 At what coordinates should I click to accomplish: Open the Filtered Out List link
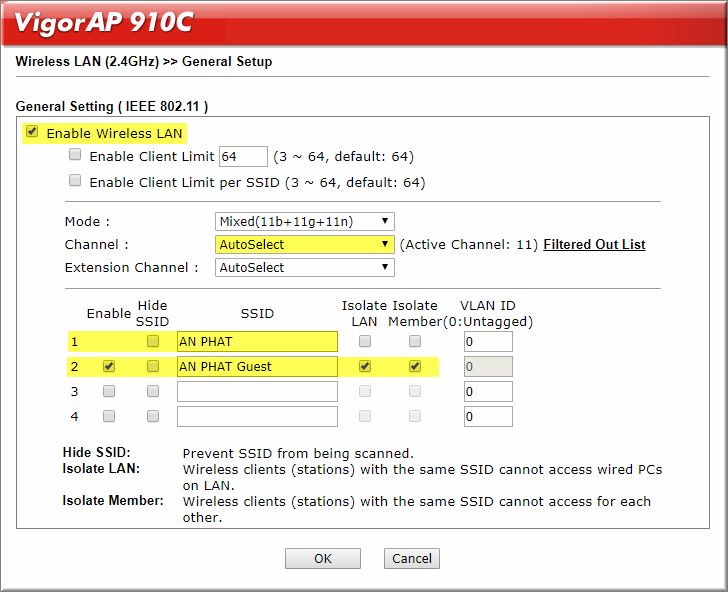pos(594,244)
